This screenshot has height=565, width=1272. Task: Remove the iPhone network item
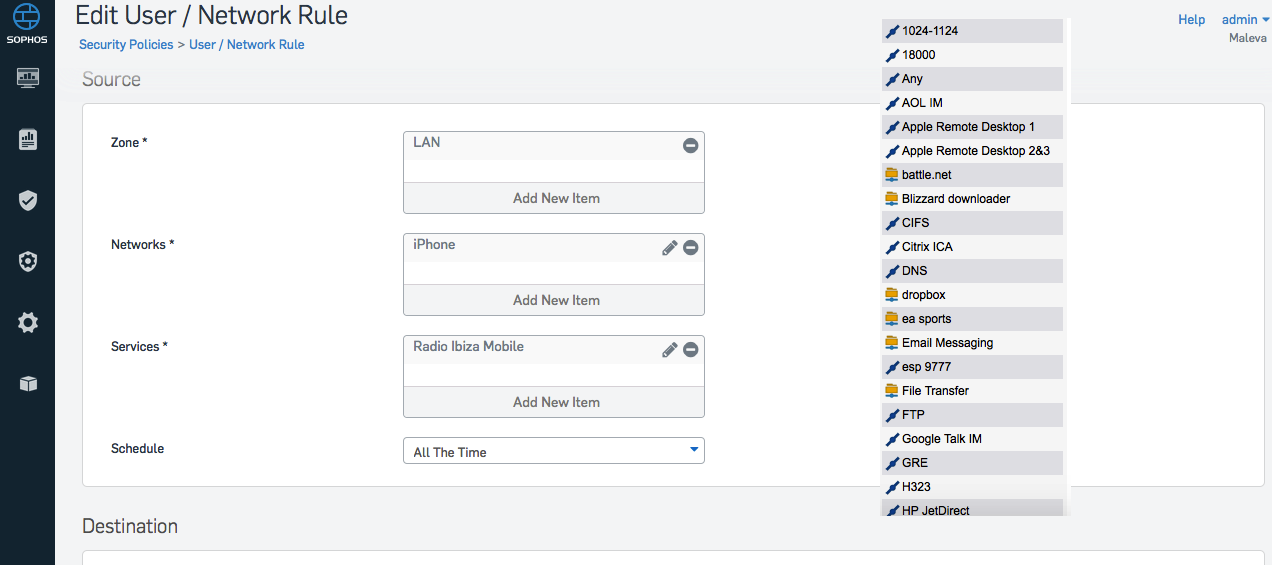(690, 248)
